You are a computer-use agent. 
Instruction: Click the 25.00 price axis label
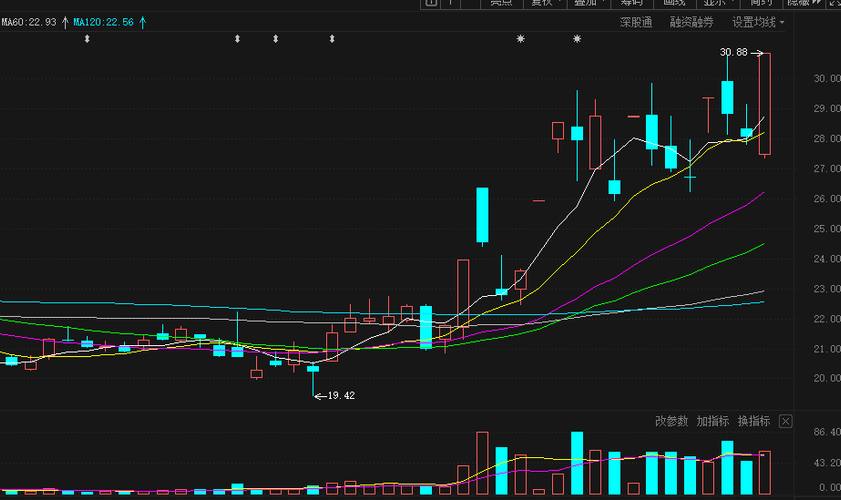827,229
